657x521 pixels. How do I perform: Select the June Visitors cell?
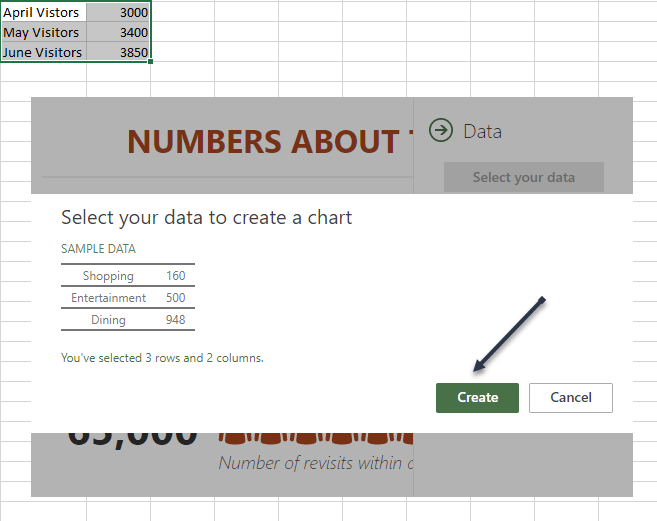pos(44,52)
